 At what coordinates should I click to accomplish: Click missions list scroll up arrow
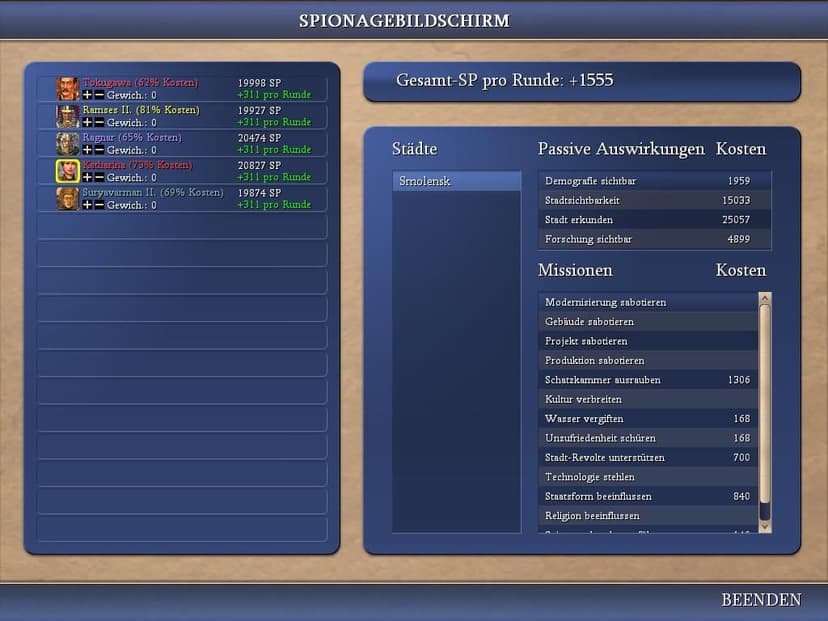pyautogui.click(x=765, y=298)
